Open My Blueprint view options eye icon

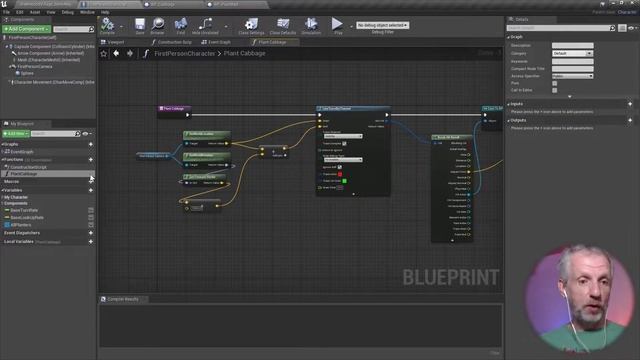coord(86,134)
